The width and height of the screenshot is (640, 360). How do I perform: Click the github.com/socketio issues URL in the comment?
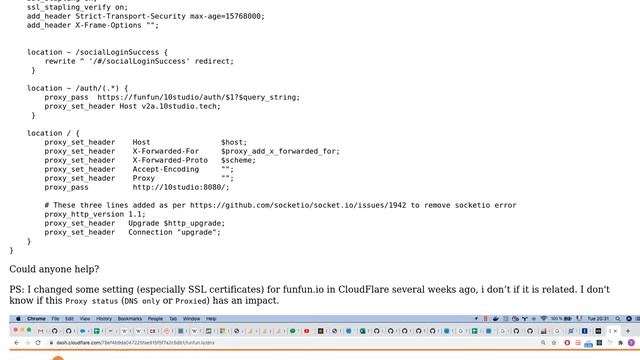coord(298,205)
